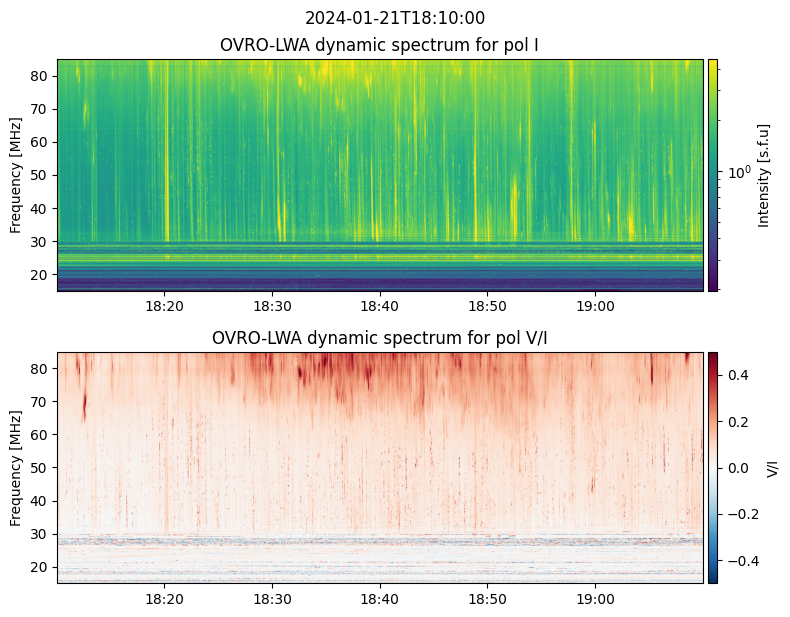This screenshot has width=790, height=617.
Task: Click the Frequency [MHz] label on top plot
Action: (x=16, y=175)
